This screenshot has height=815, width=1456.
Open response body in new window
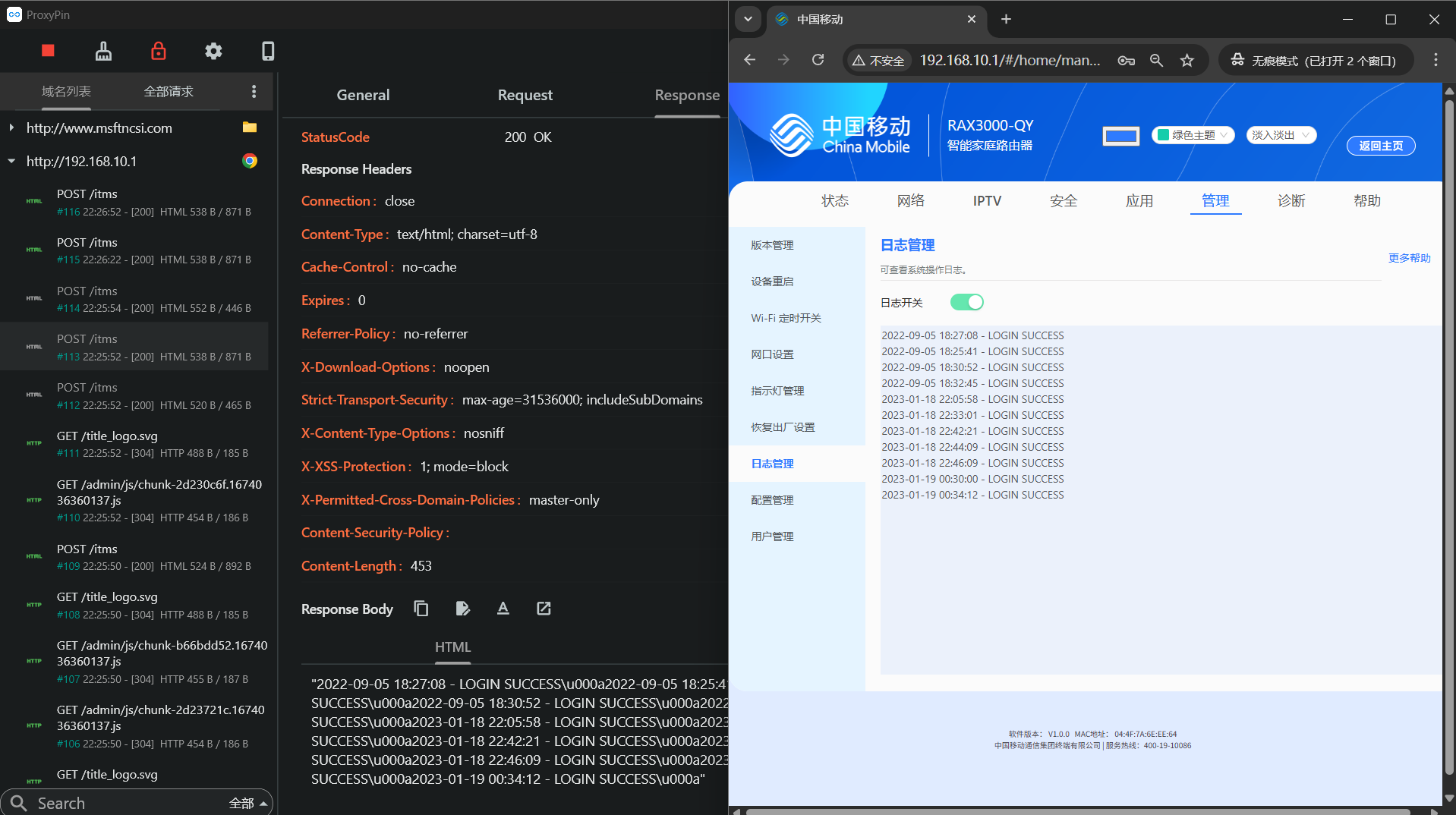point(544,609)
